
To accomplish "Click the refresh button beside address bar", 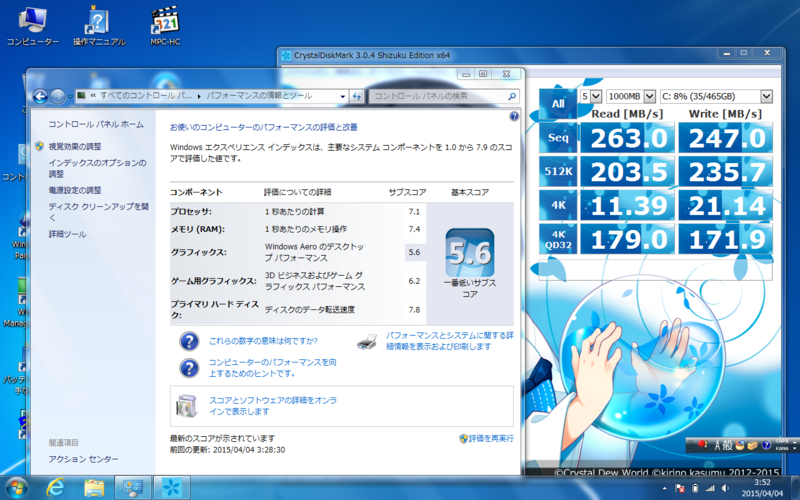I will 357,96.
